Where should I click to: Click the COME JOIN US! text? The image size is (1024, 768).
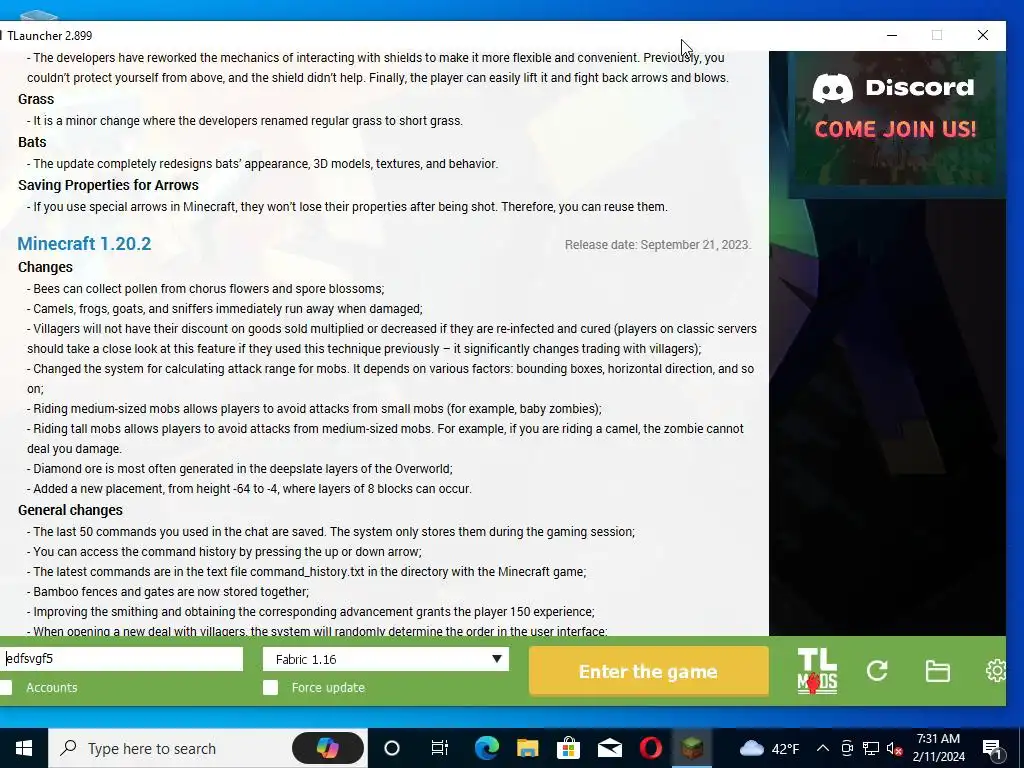(895, 129)
